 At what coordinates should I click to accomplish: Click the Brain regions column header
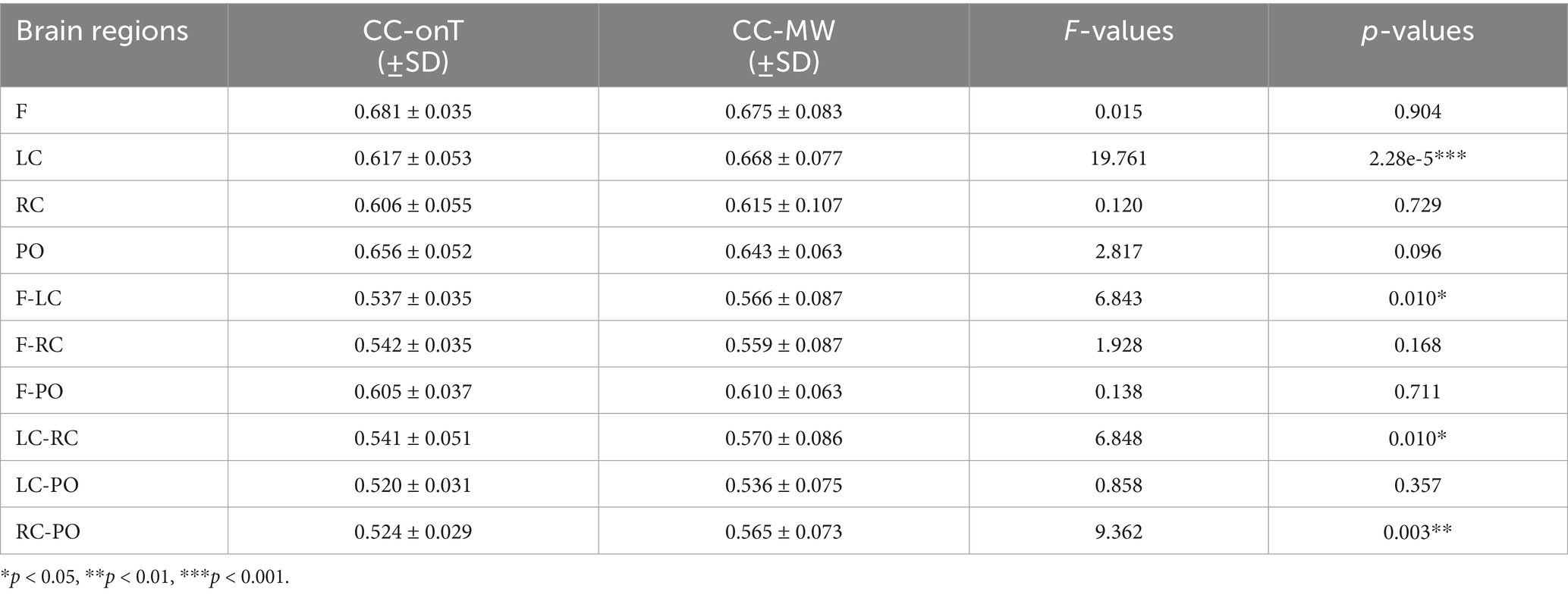coord(102,31)
